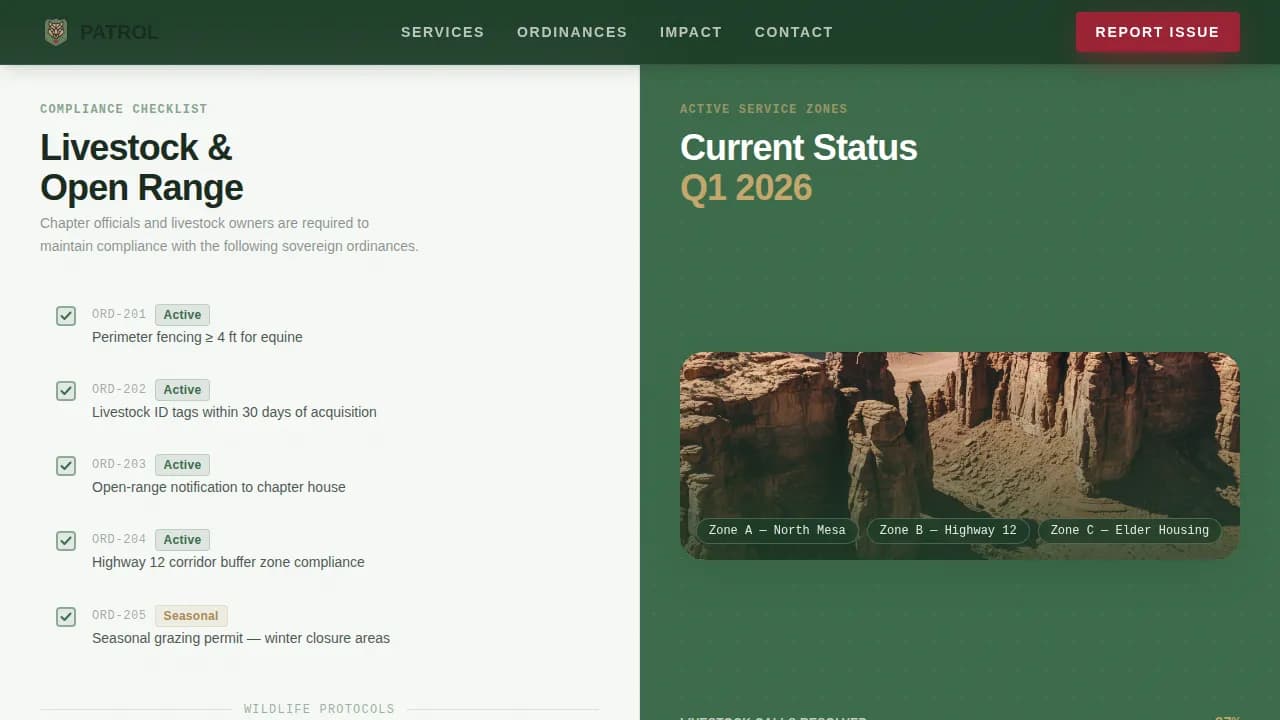
Task: Click the Active badge beside ORD-201
Action: [182, 315]
